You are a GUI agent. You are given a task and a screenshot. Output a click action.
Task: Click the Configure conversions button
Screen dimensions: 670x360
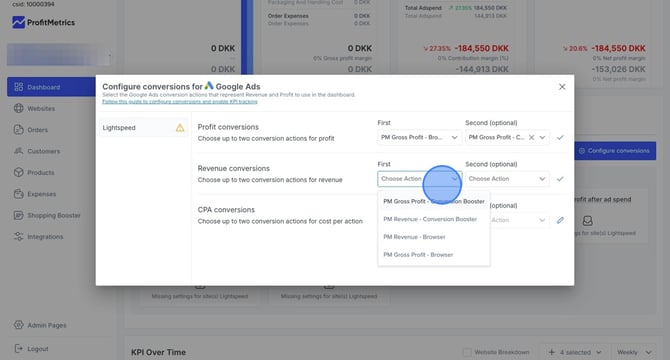click(x=615, y=151)
